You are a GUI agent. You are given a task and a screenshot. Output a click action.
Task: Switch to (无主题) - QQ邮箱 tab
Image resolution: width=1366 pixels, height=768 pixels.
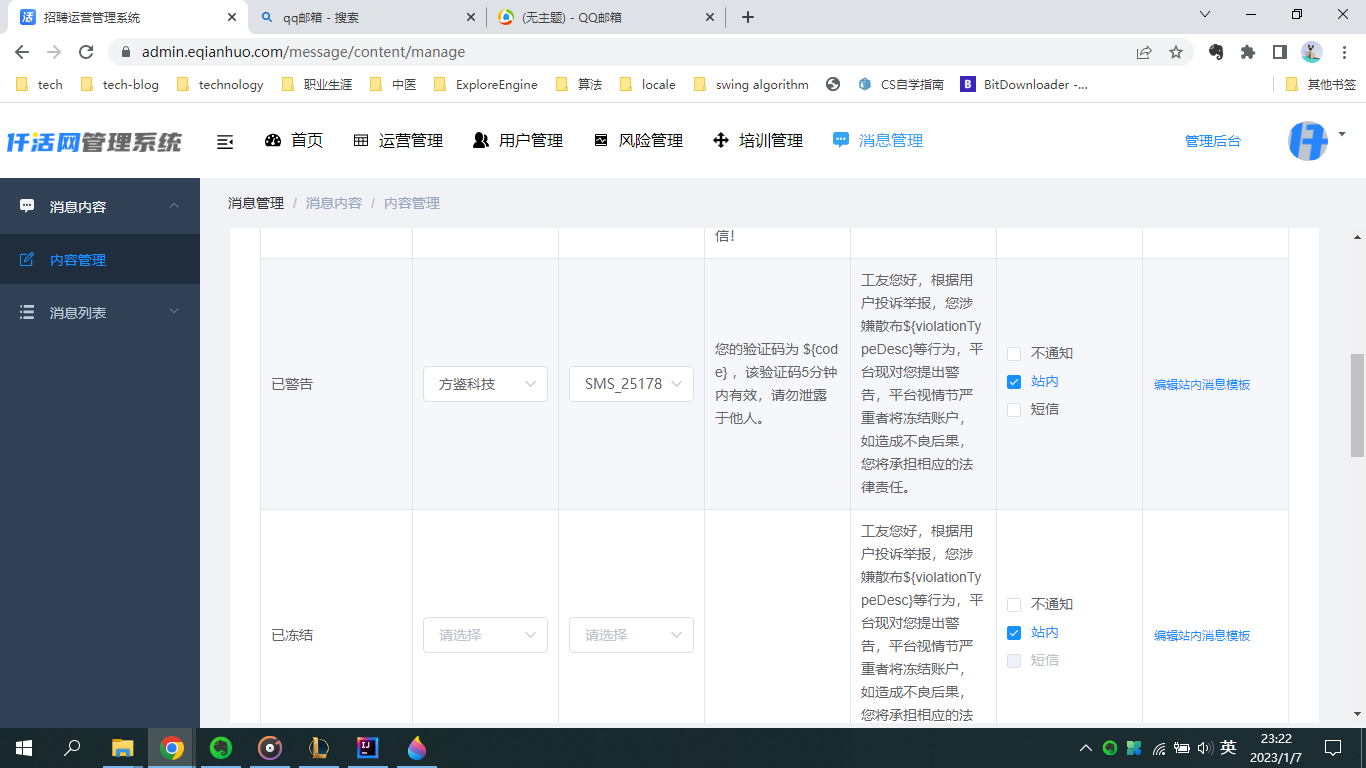point(606,17)
